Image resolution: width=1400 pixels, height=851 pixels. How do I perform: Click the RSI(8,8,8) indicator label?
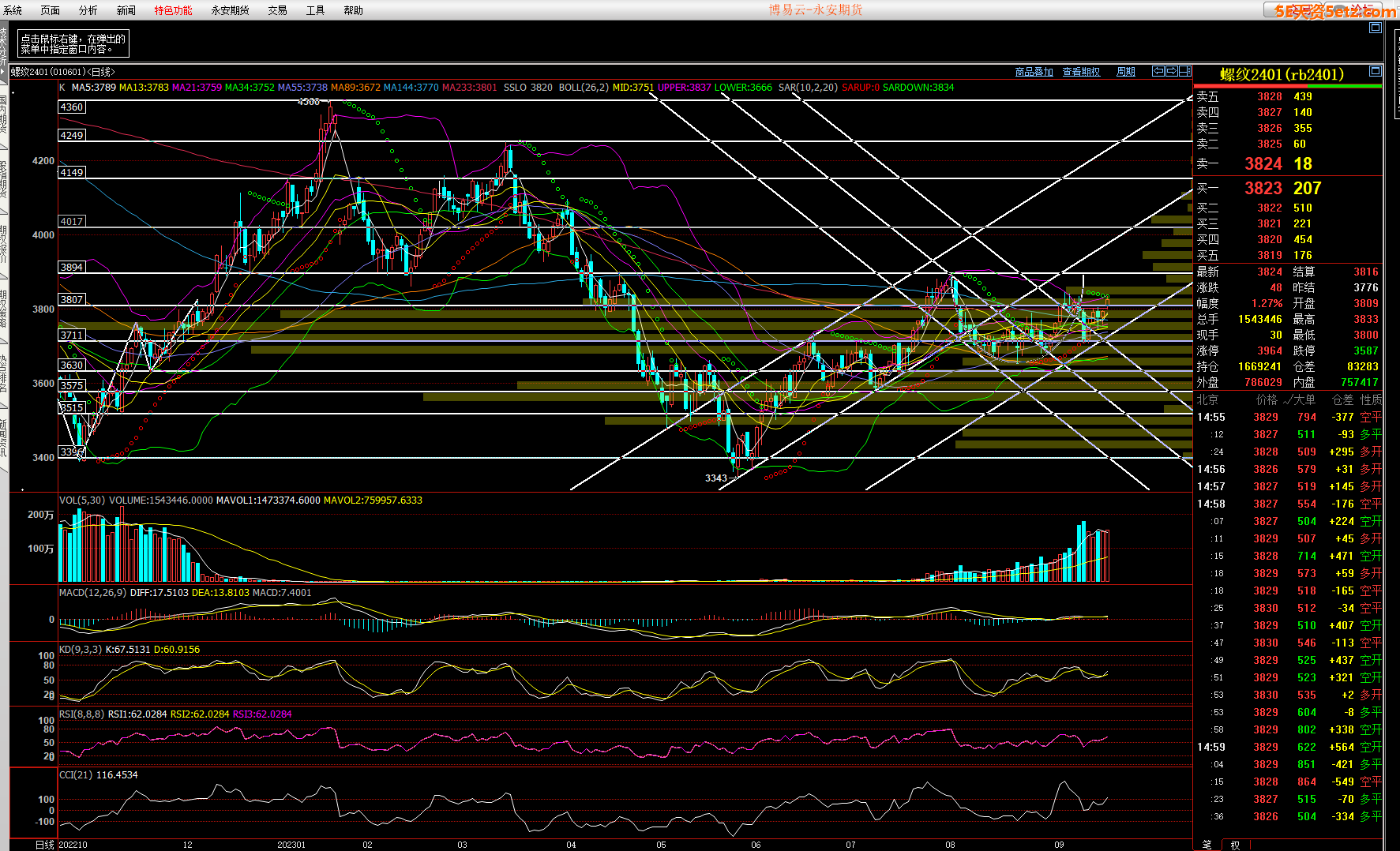tap(82, 714)
